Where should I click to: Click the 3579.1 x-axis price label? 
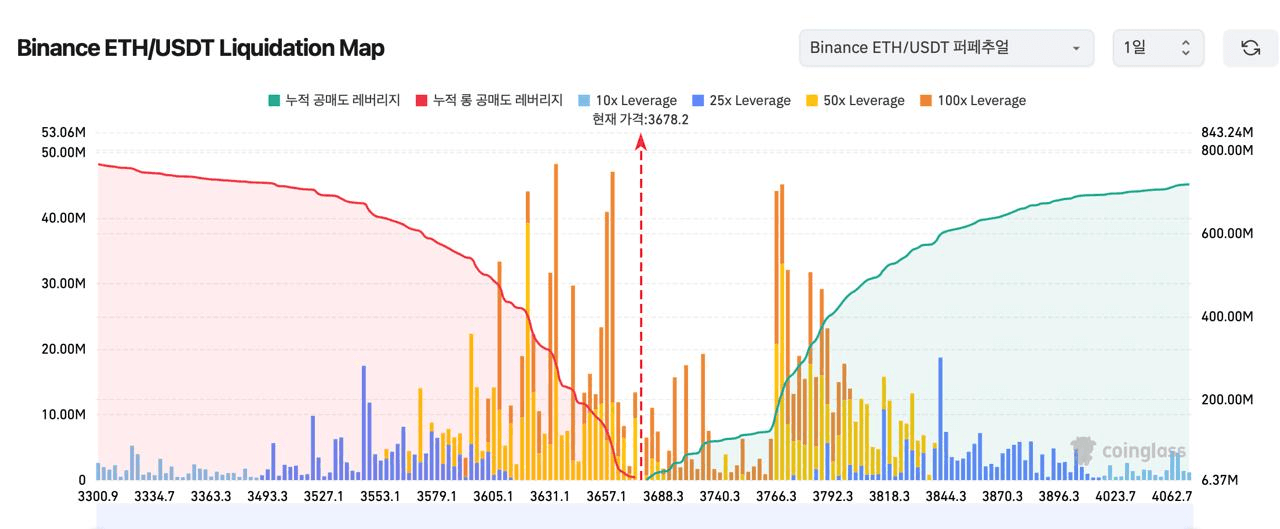pyautogui.click(x=436, y=496)
